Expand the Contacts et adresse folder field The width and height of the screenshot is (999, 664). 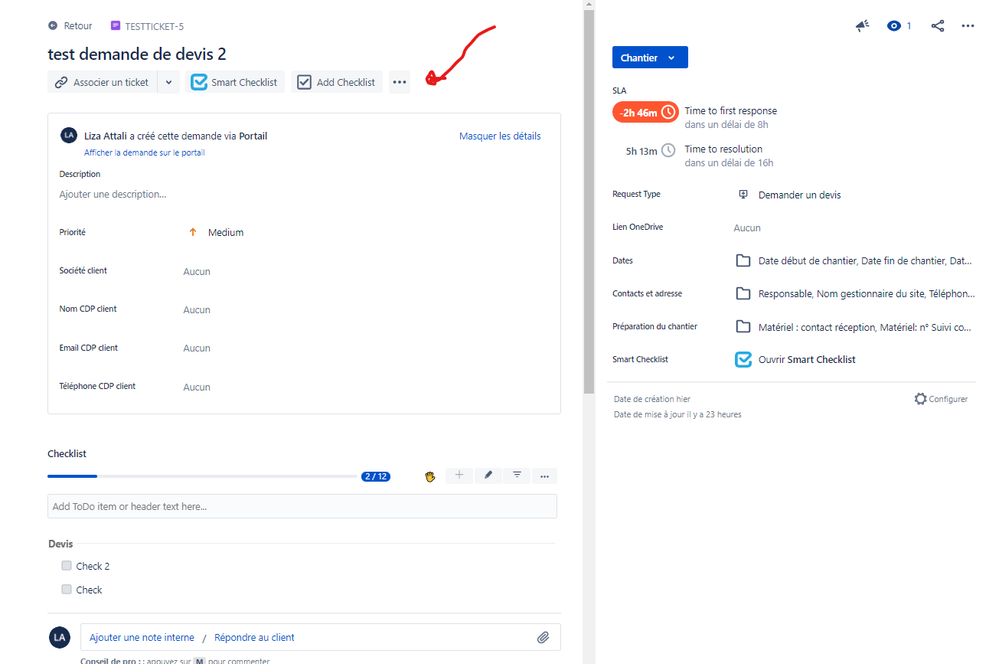(x=854, y=294)
